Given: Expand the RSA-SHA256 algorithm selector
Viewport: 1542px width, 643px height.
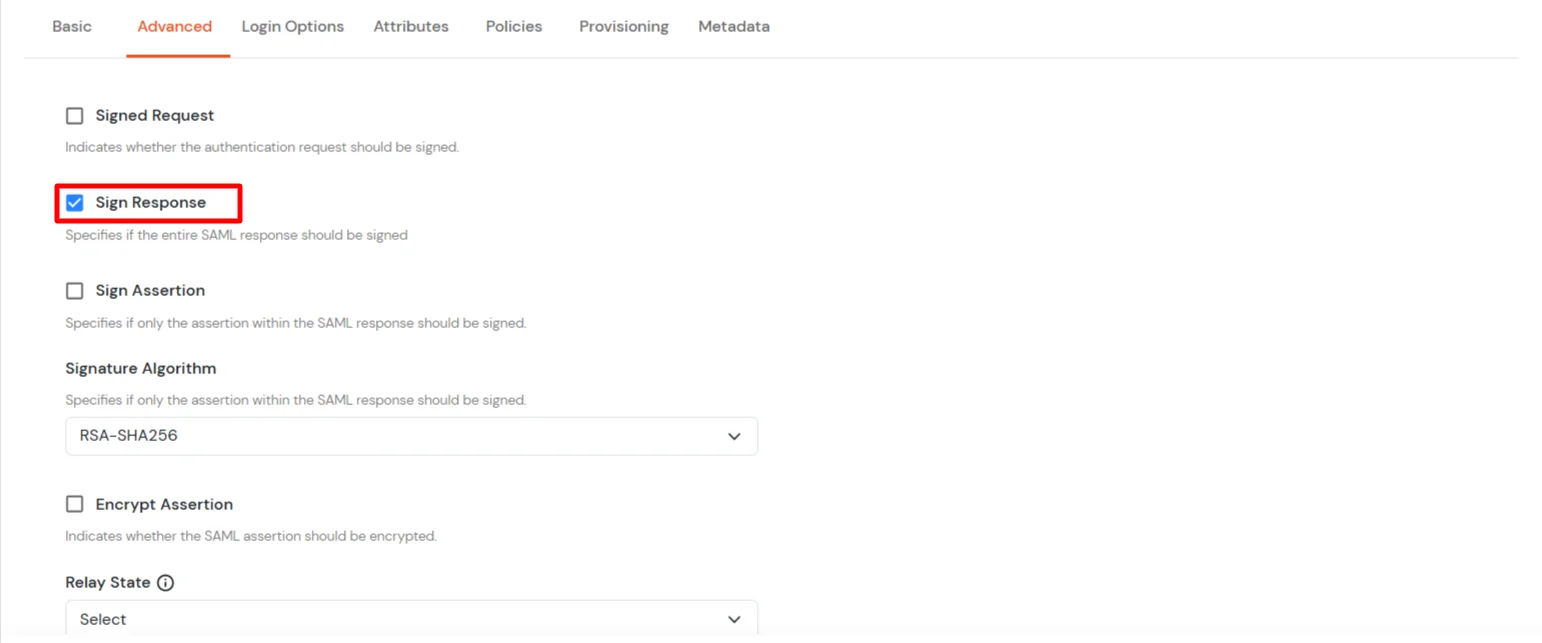Looking at the screenshot, I should pos(411,436).
